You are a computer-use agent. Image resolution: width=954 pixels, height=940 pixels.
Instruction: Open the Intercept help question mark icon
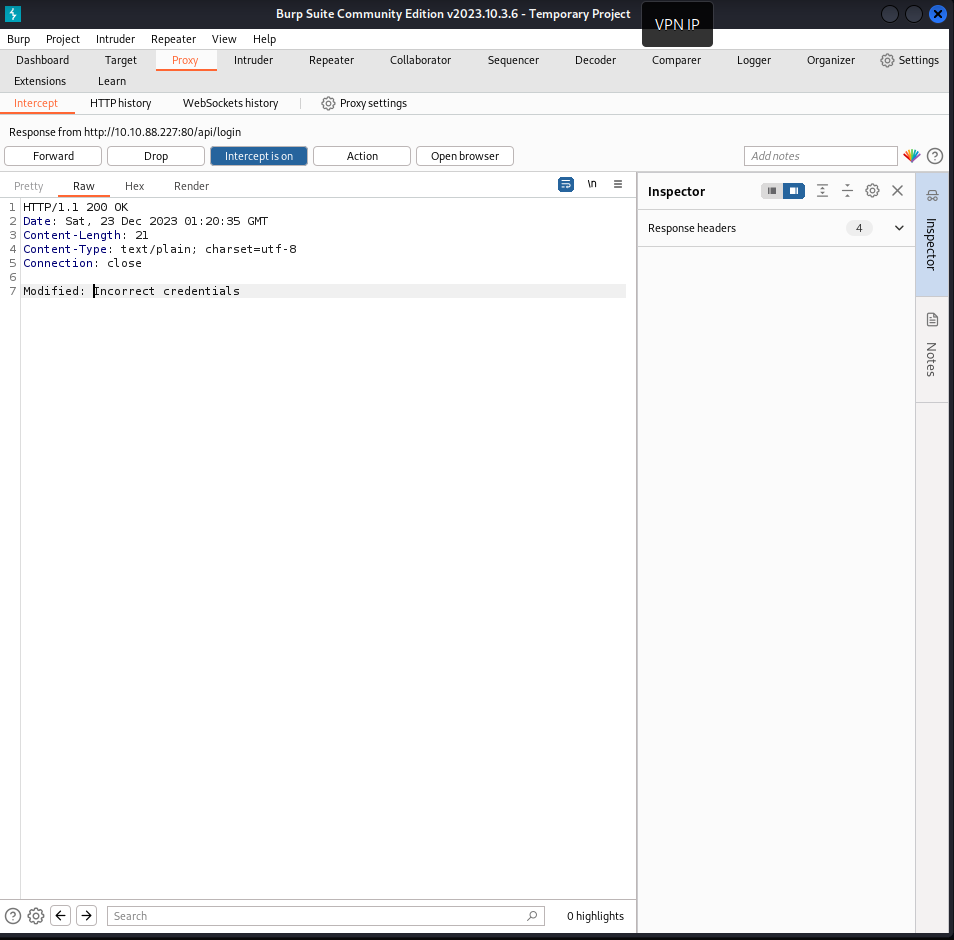[935, 156]
